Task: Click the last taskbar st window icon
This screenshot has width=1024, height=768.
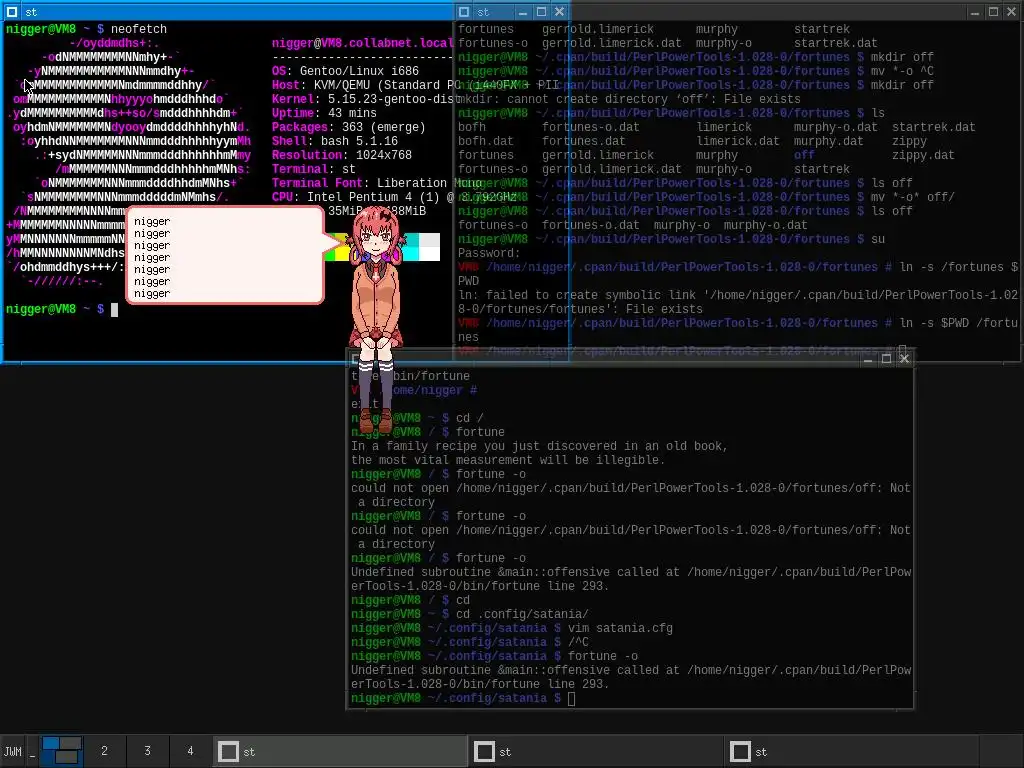Action: point(740,752)
